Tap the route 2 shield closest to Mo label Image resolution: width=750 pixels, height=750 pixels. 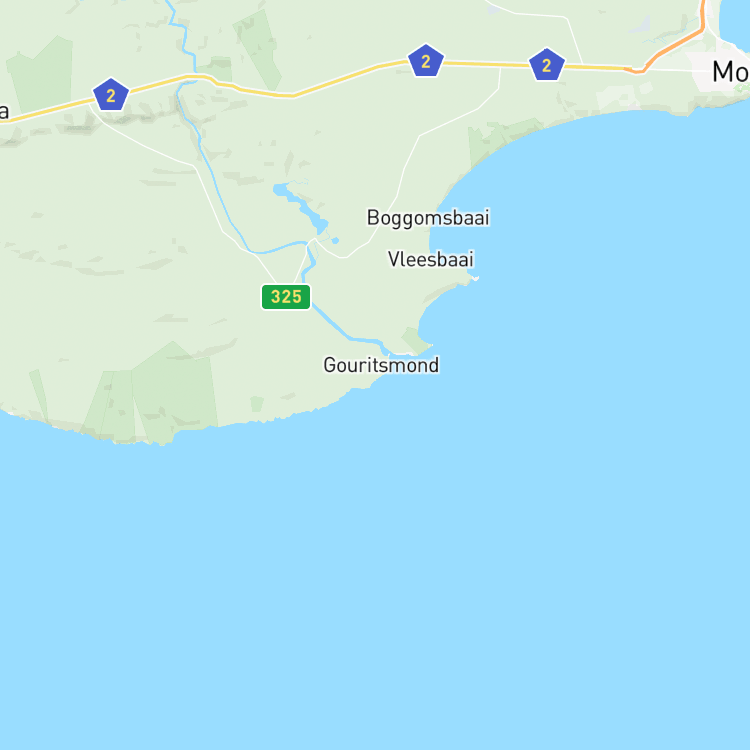[547, 65]
